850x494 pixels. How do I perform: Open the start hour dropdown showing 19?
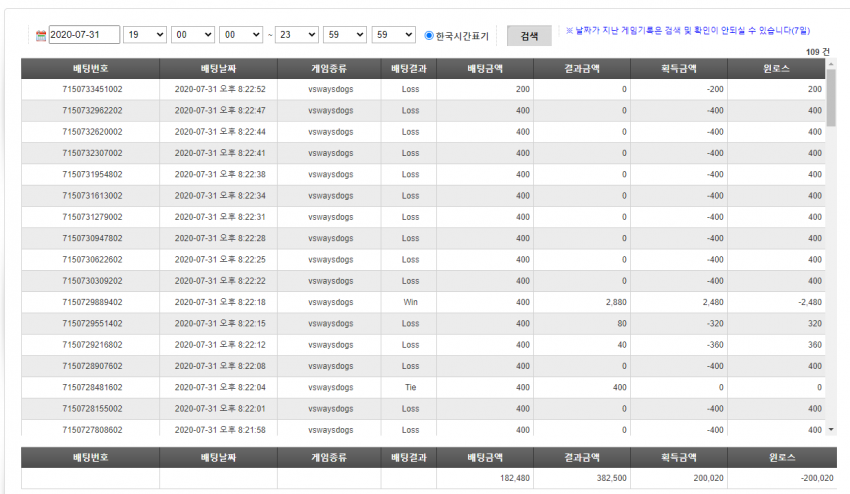point(145,35)
